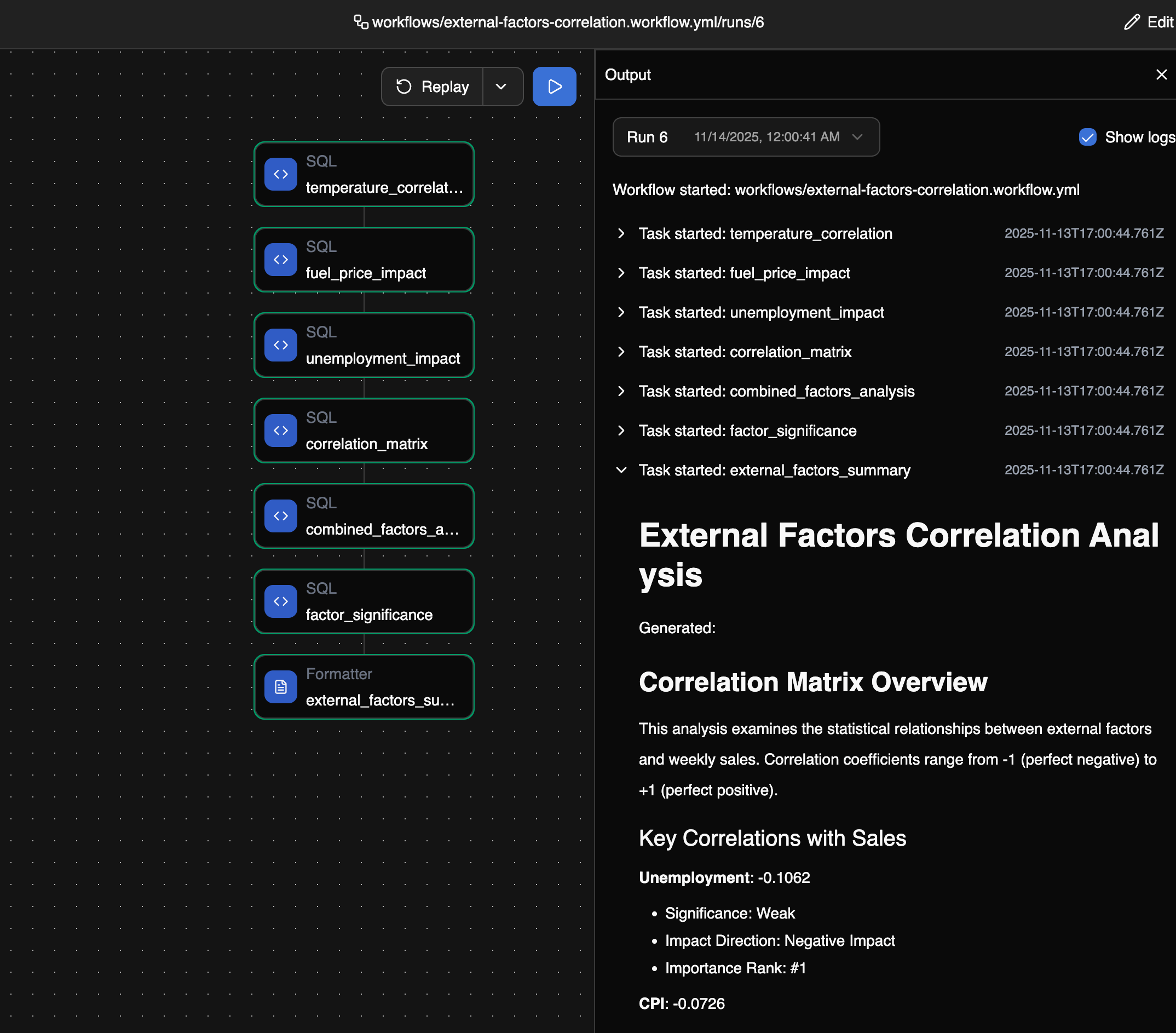Click the combined_factors_analysis node code icon
This screenshot has height=1033, width=1176.
point(280,515)
